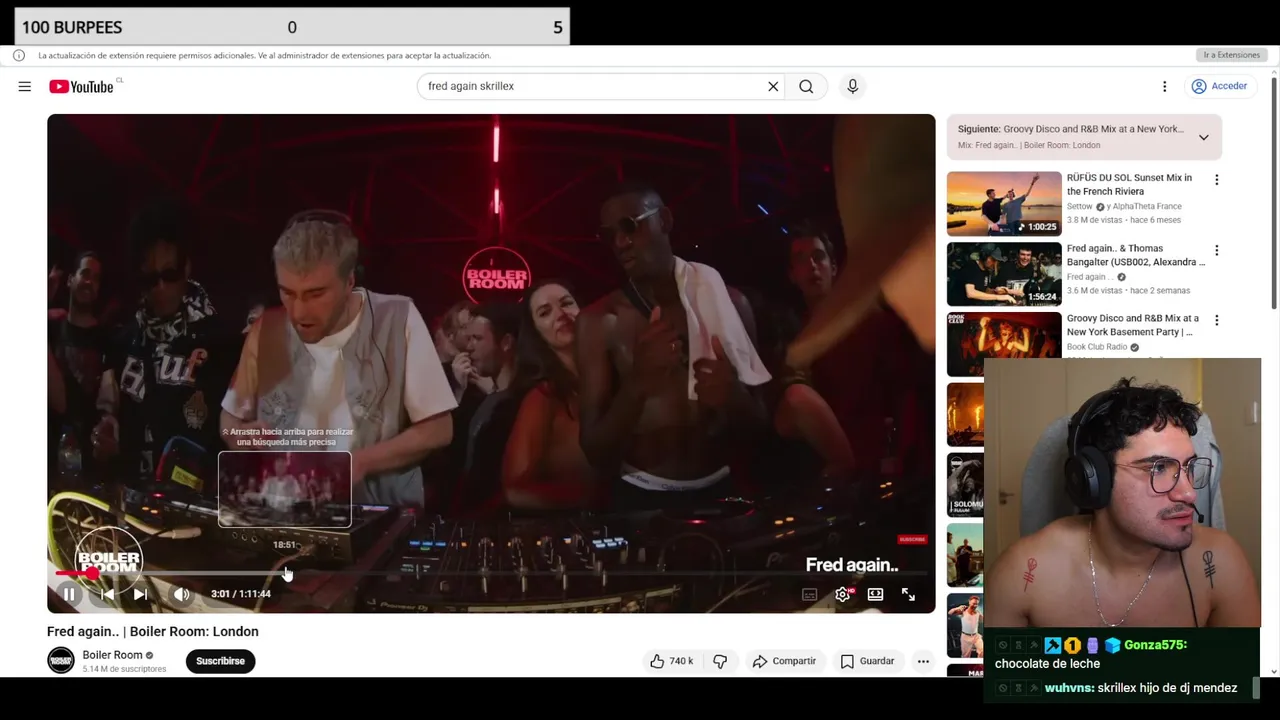Click the Boiler Room watermark on the video

pyautogui.click(x=108, y=560)
